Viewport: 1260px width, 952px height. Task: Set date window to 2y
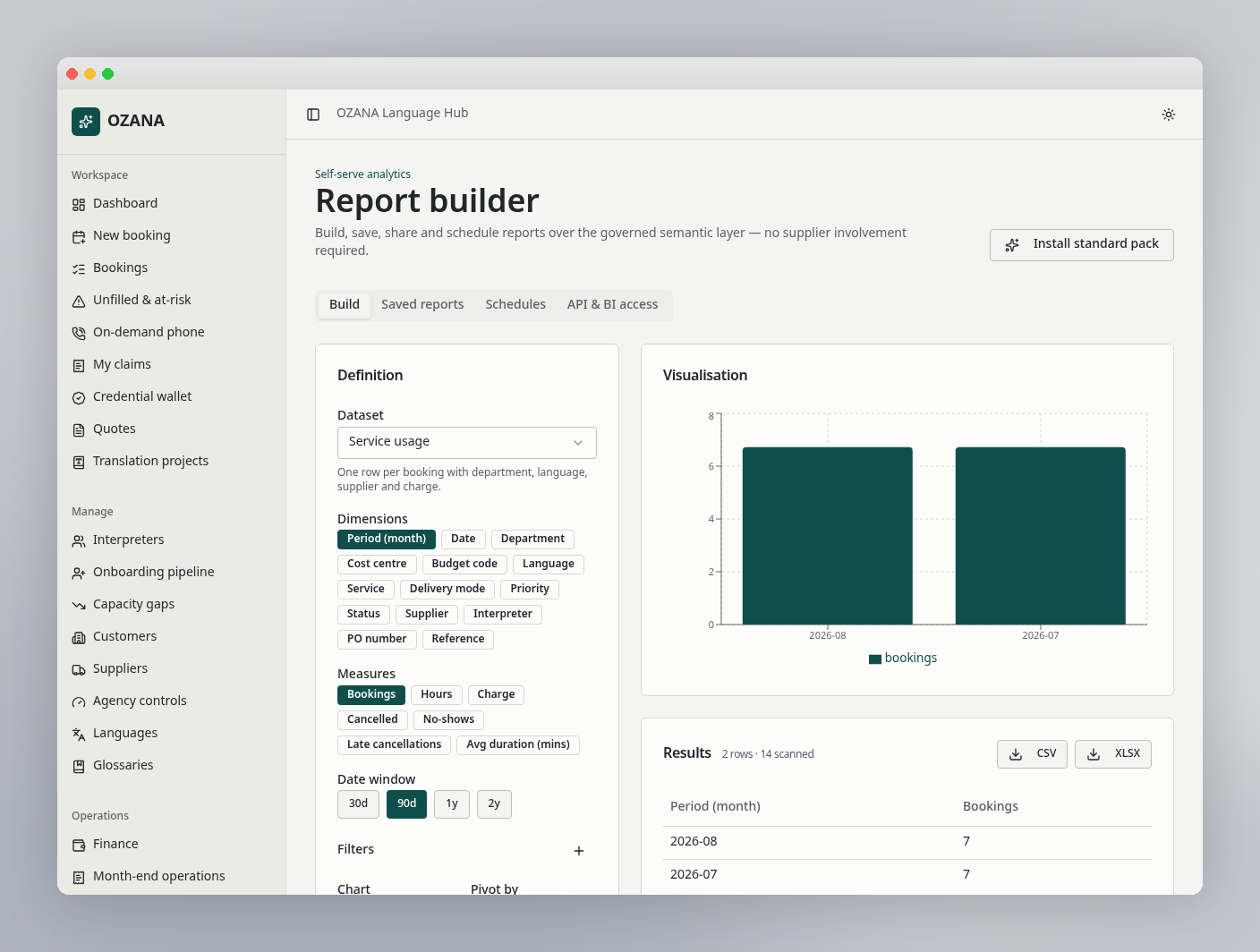494,804
